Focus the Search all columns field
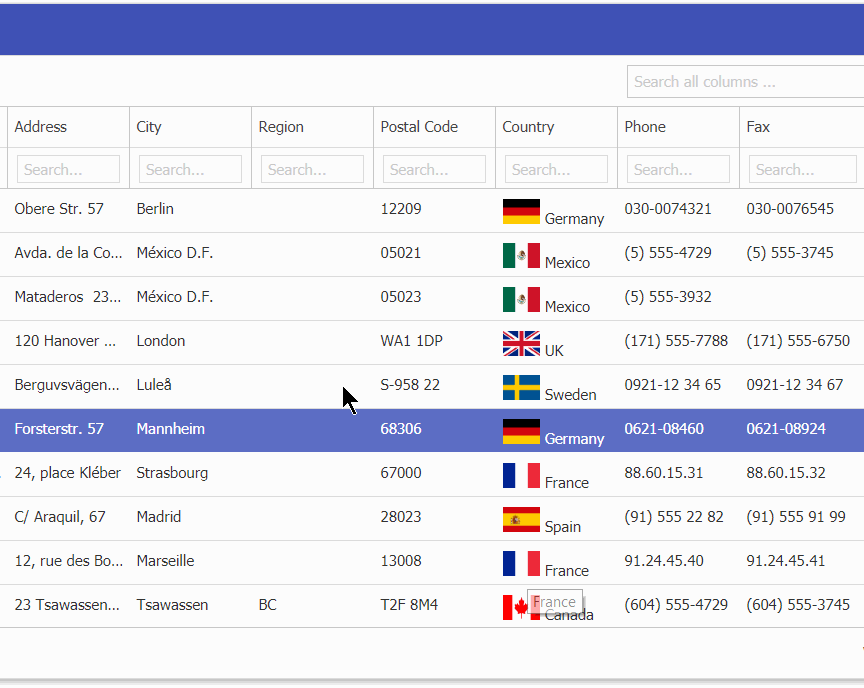Image resolution: width=864 pixels, height=688 pixels. 744,82
